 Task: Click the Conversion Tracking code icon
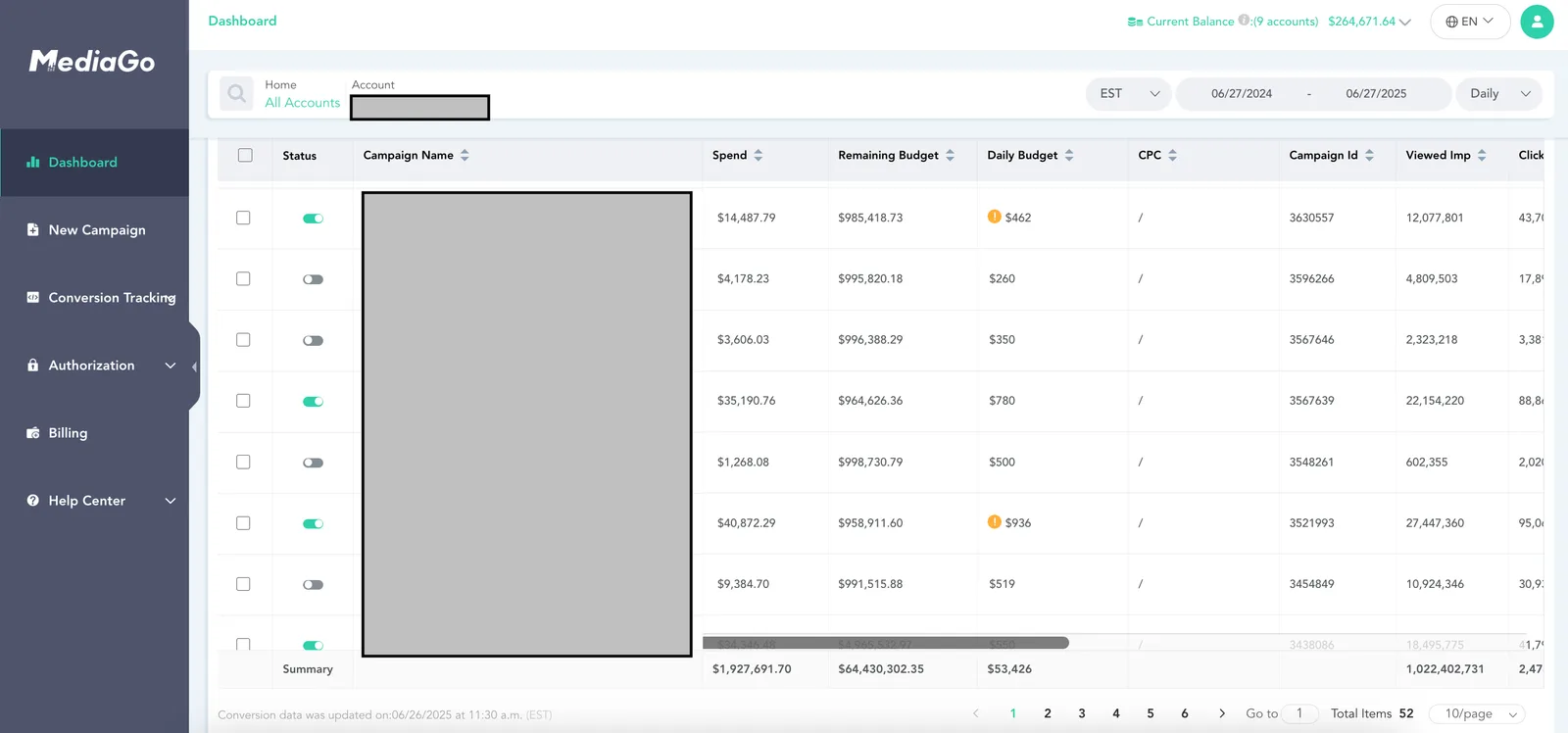click(x=33, y=297)
